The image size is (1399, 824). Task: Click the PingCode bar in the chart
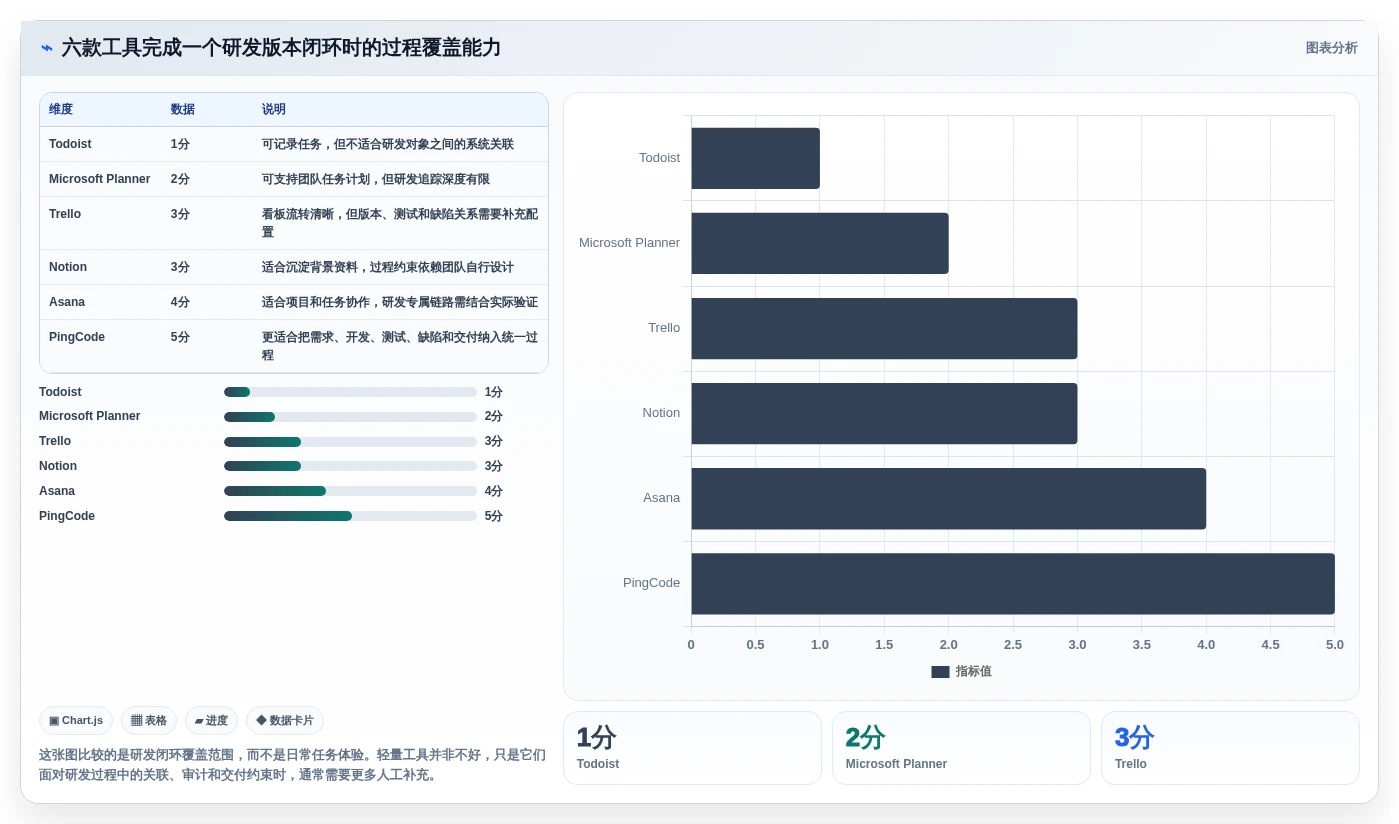pyautogui.click(x=1013, y=583)
